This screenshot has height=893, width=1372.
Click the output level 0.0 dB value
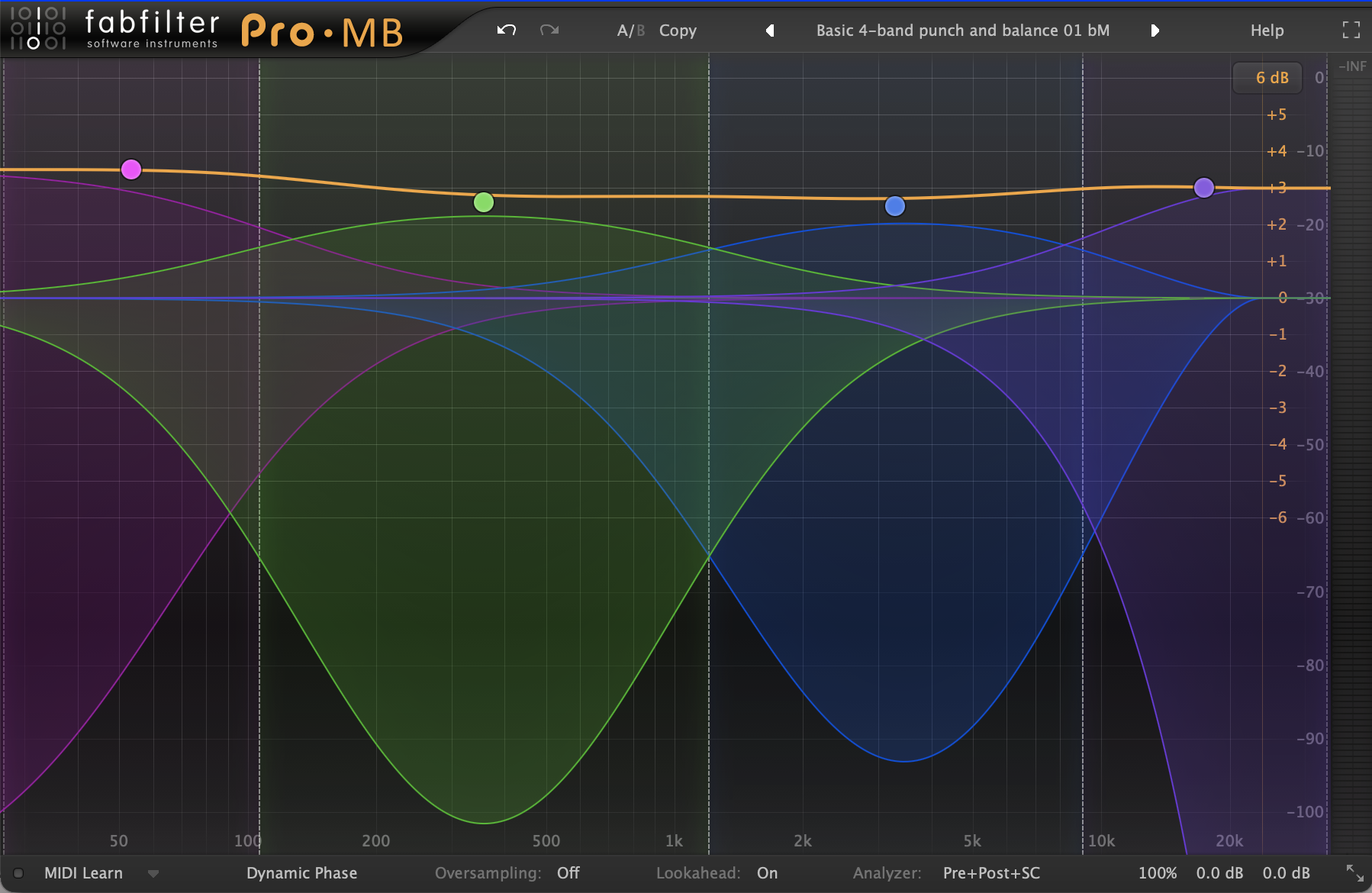coord(1286,873)
